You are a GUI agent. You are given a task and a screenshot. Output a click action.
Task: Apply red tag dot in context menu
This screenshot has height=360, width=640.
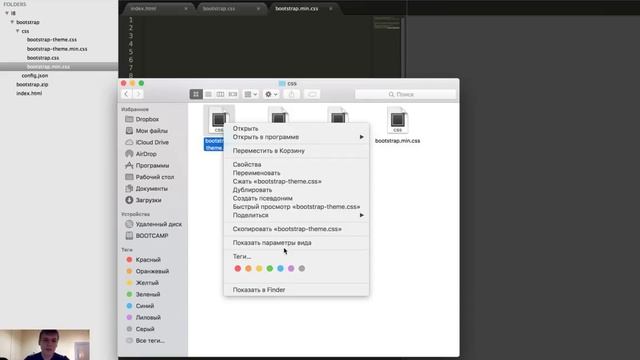(x=238, y=269)
